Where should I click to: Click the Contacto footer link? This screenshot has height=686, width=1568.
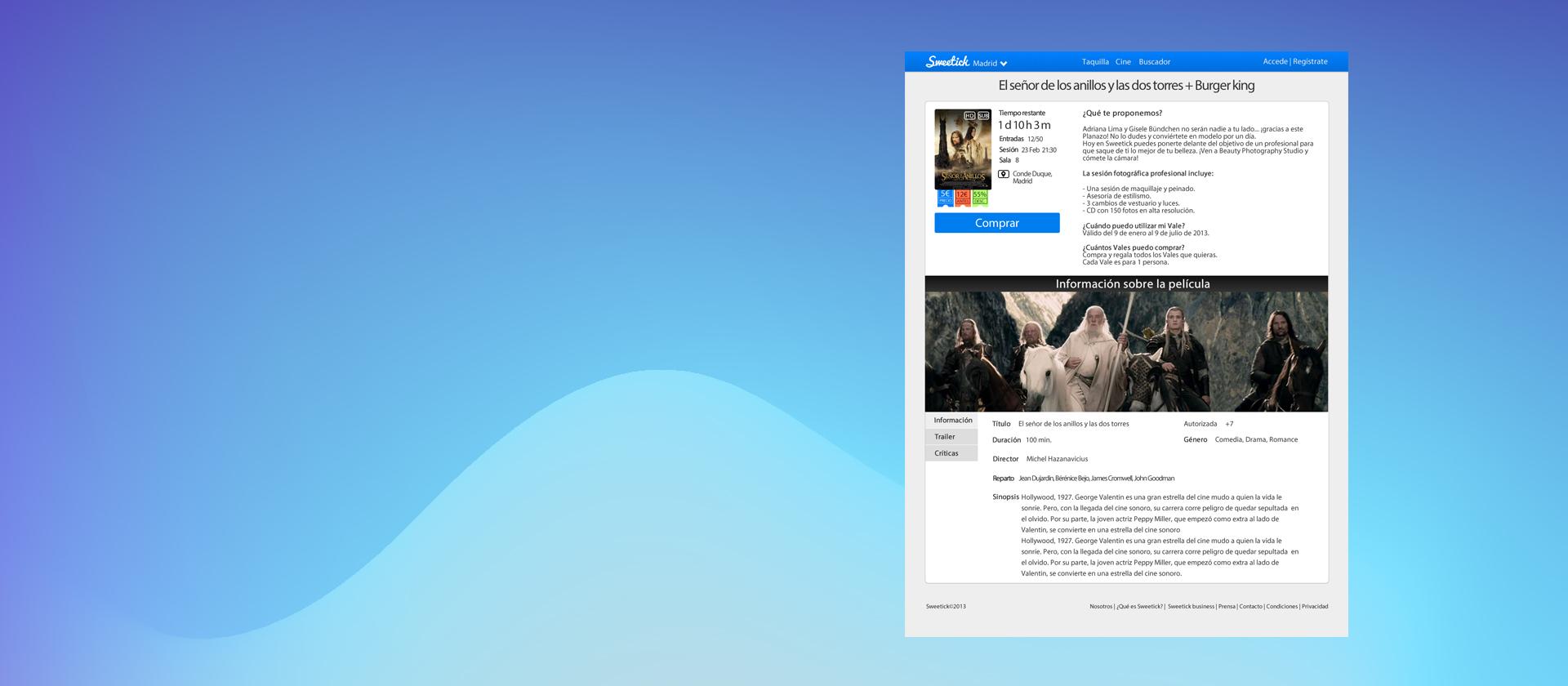[x=1250, y=607]
